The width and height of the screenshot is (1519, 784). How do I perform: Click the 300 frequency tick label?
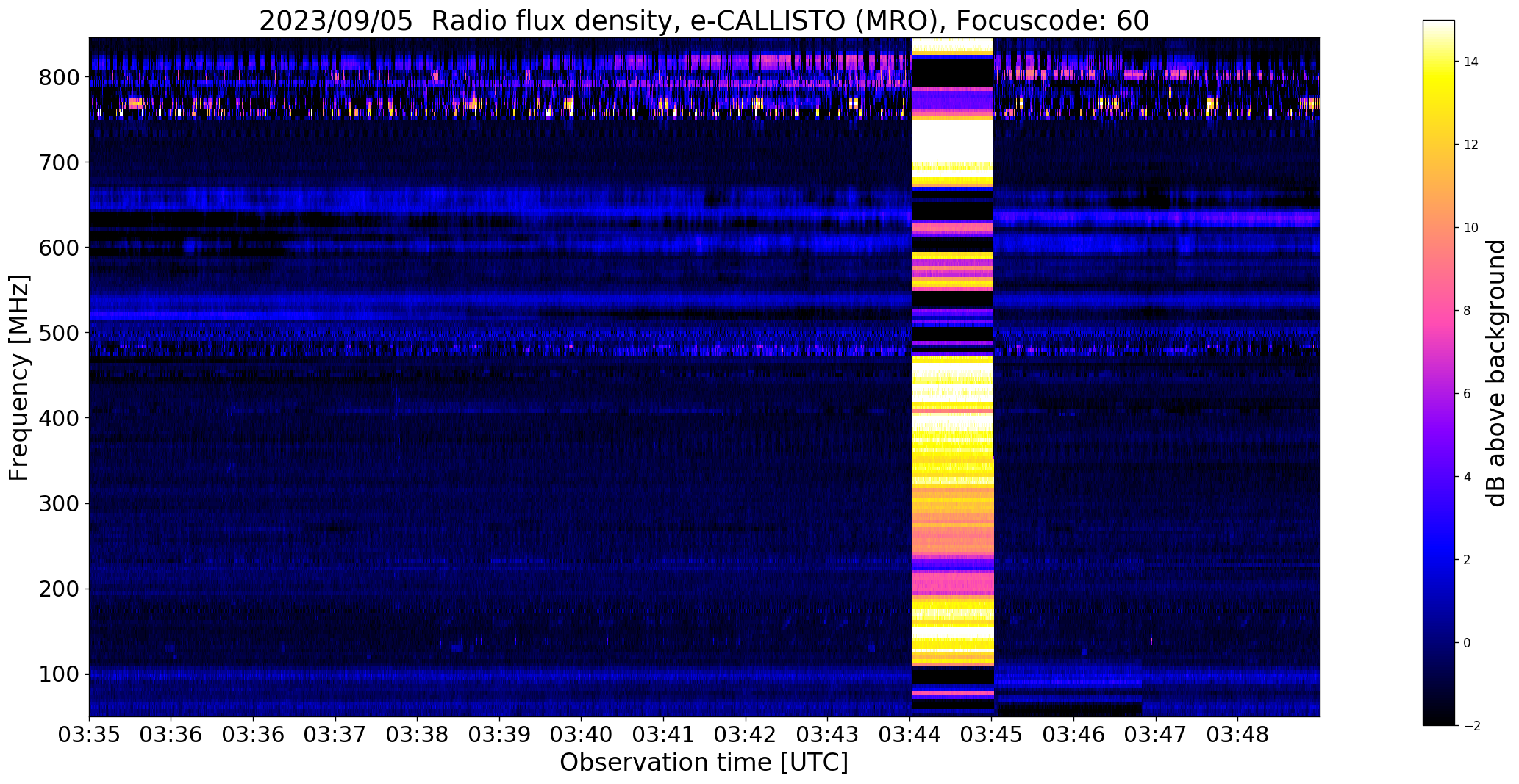click(59, 503)
